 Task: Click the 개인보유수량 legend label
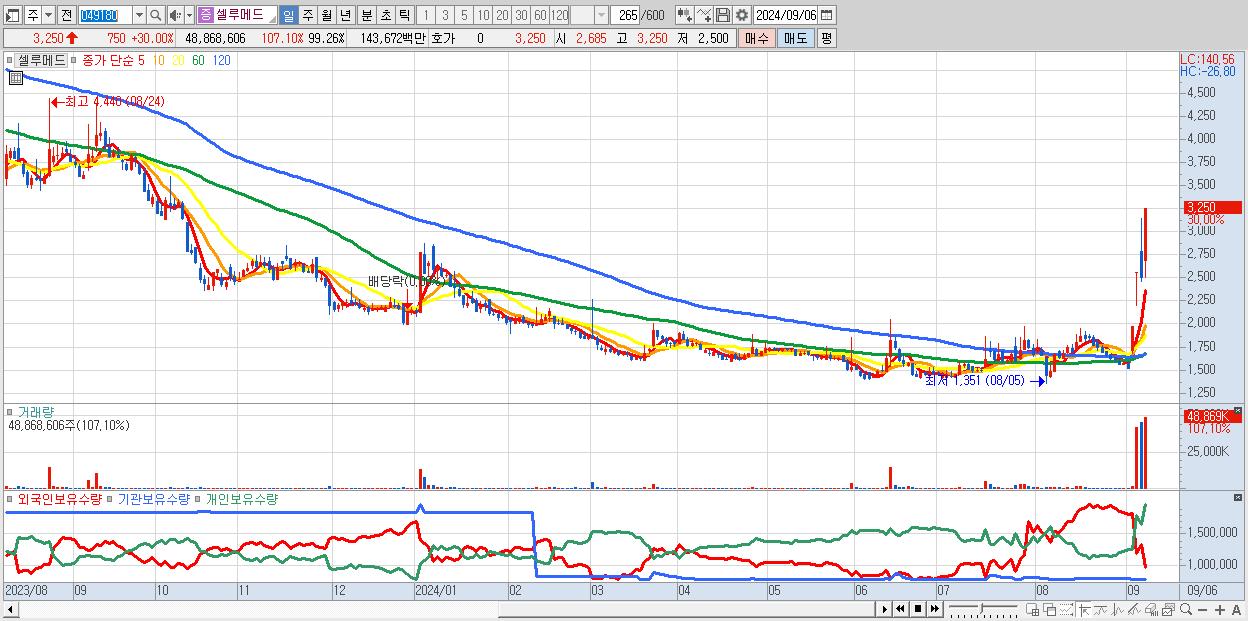[242, 498]
